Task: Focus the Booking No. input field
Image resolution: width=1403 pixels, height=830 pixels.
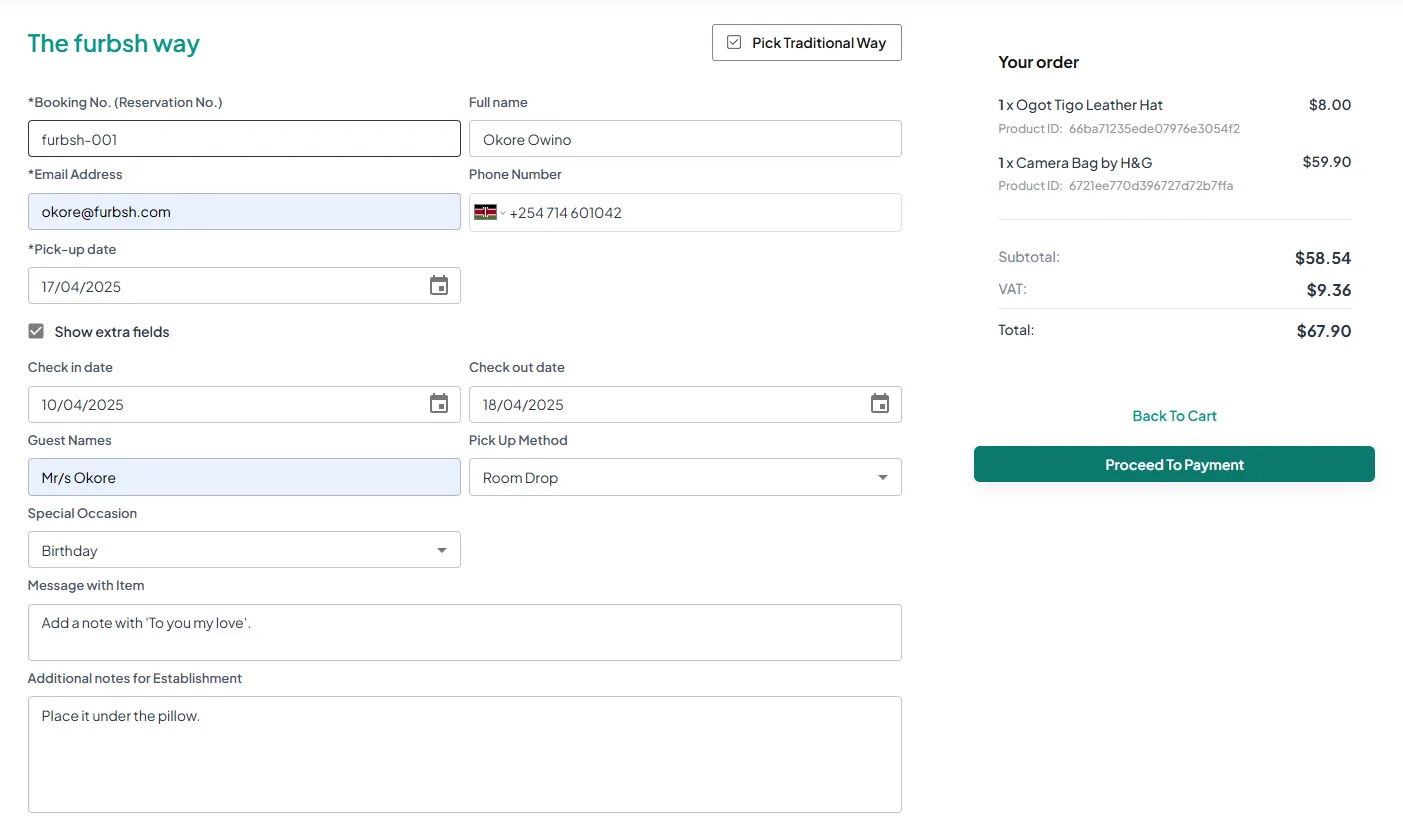Action: click(244, 139)
